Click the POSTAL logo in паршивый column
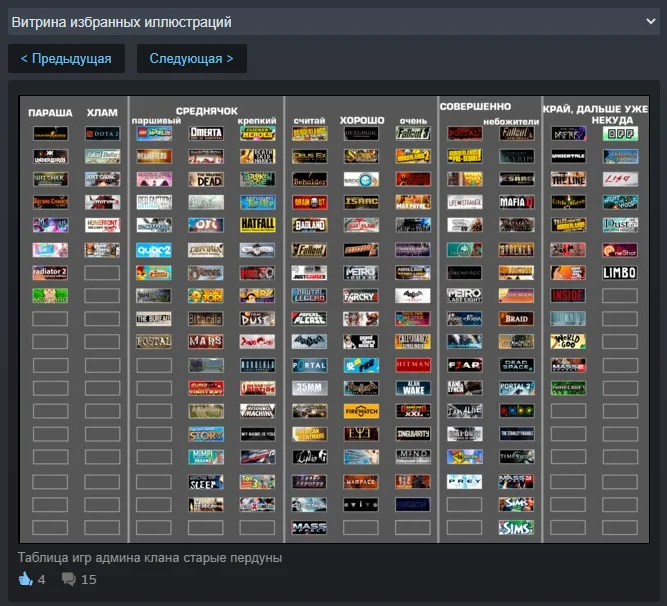The image size is (667, 606). [x=154, y=341]
